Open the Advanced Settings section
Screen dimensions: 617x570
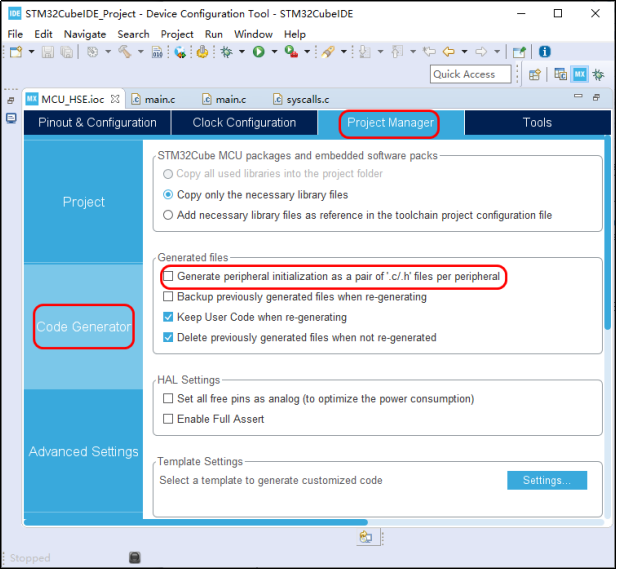[x=83, y=452]
